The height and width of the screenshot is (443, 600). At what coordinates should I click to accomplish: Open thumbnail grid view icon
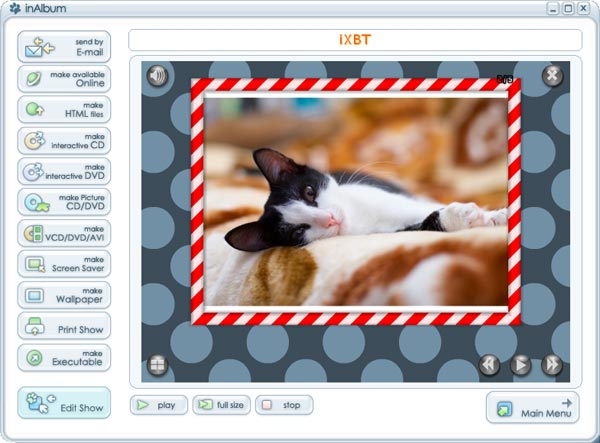pos(157,365)
